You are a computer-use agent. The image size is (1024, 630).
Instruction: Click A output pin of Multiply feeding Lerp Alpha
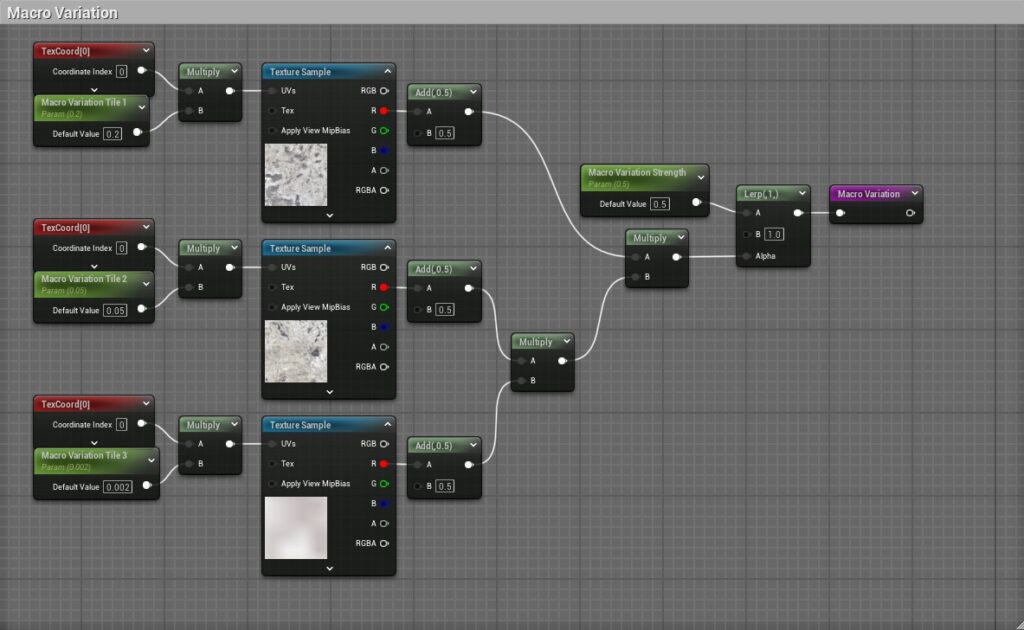(677, 257)
